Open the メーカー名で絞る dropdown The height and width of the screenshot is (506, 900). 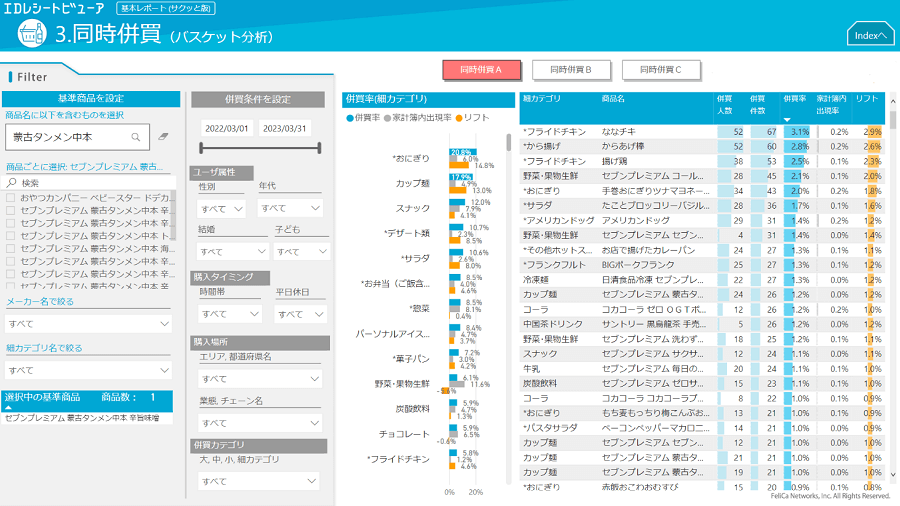point(89,324)
